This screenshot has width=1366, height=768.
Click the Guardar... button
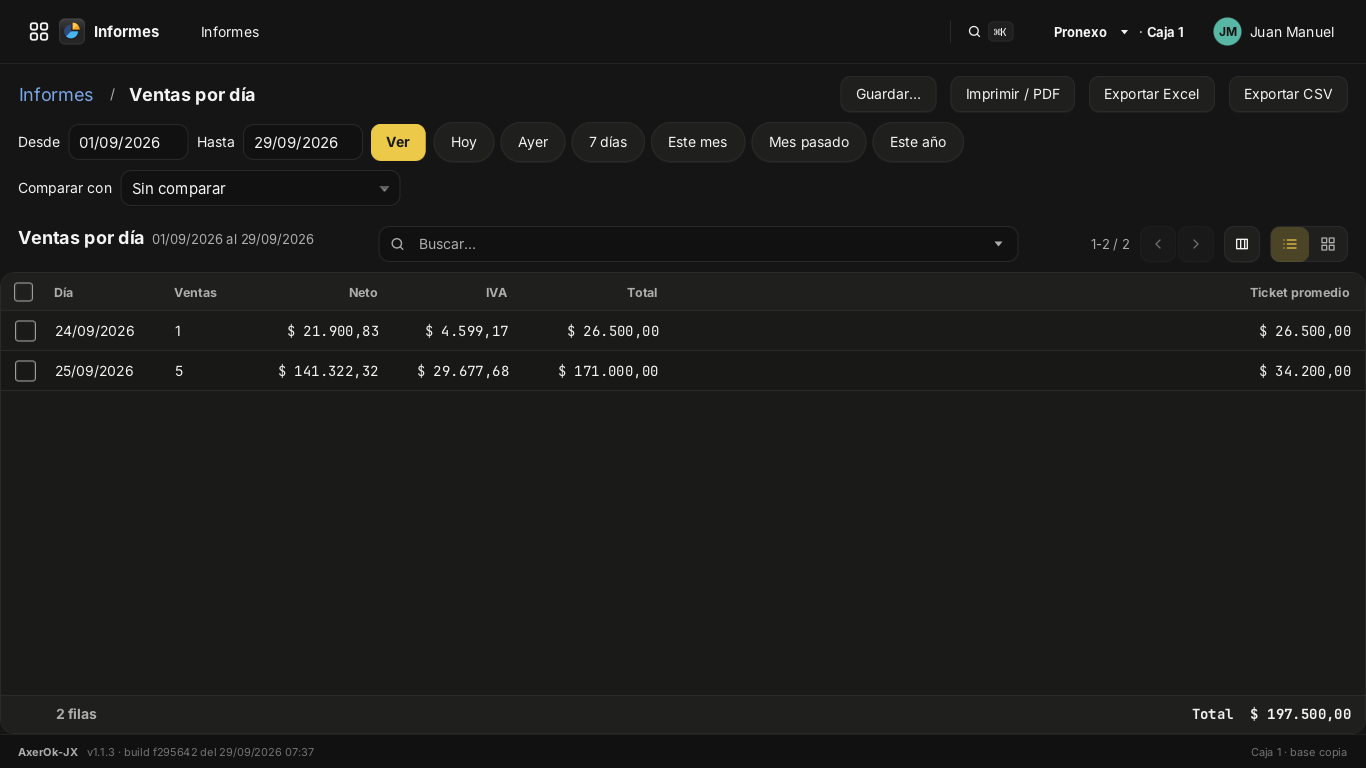(888, 94)
